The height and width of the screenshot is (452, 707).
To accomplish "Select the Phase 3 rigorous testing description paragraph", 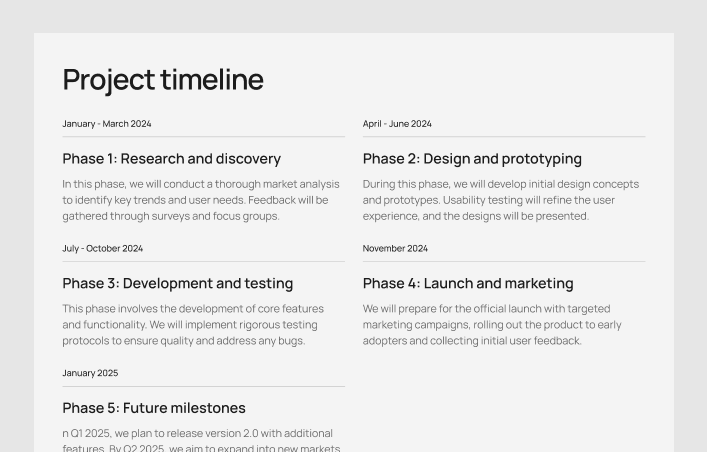I will (193, 325).
